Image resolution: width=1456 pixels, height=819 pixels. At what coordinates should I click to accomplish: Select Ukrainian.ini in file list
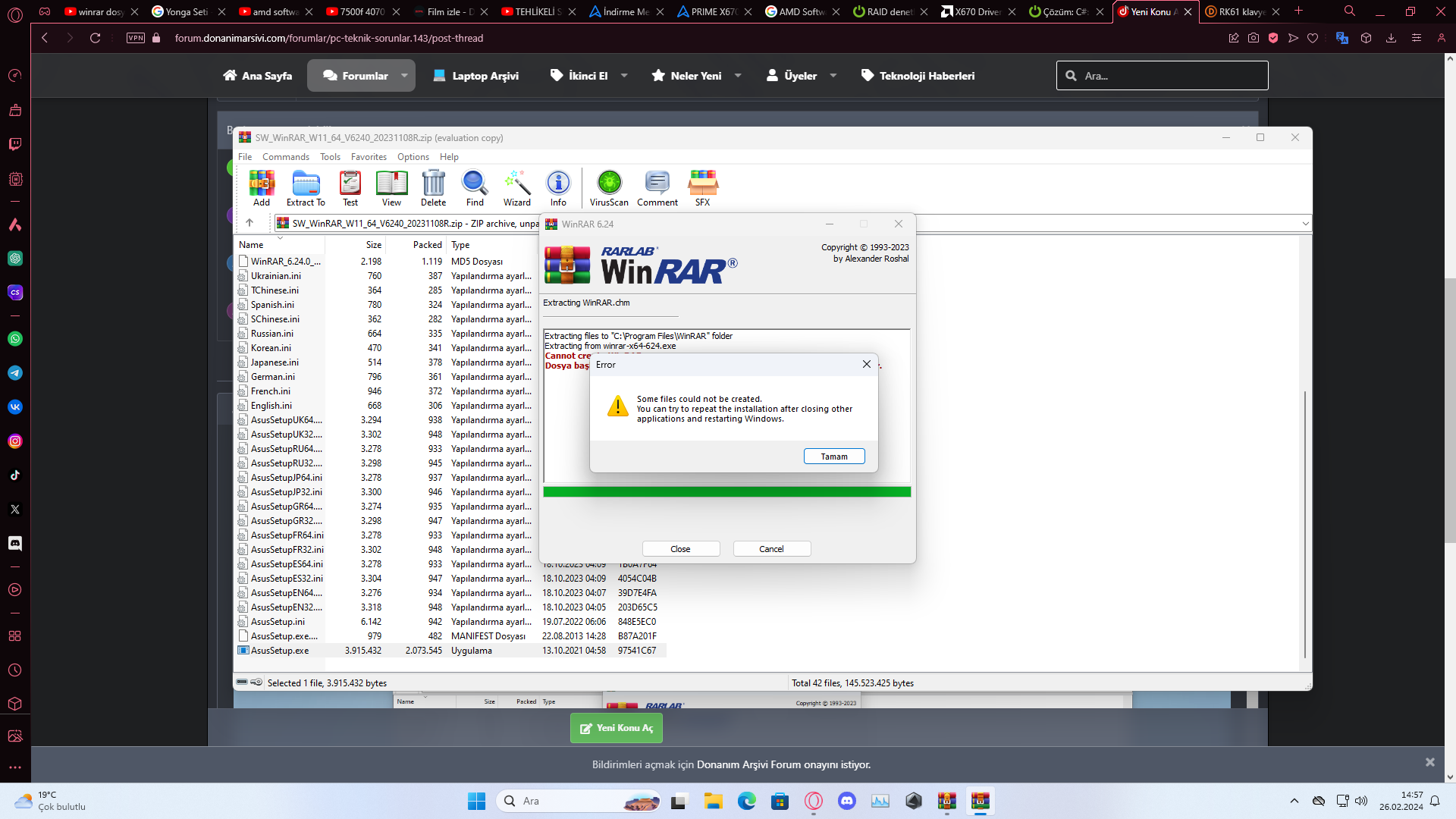tap(275, 276)
